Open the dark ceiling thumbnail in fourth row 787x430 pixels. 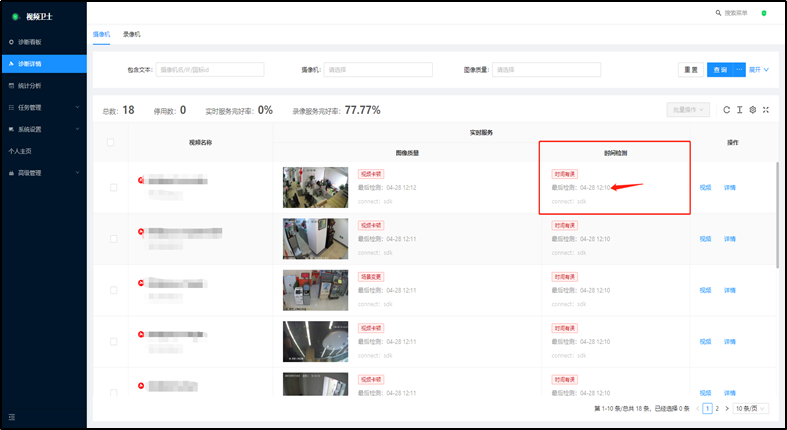(x=315, y=342)
